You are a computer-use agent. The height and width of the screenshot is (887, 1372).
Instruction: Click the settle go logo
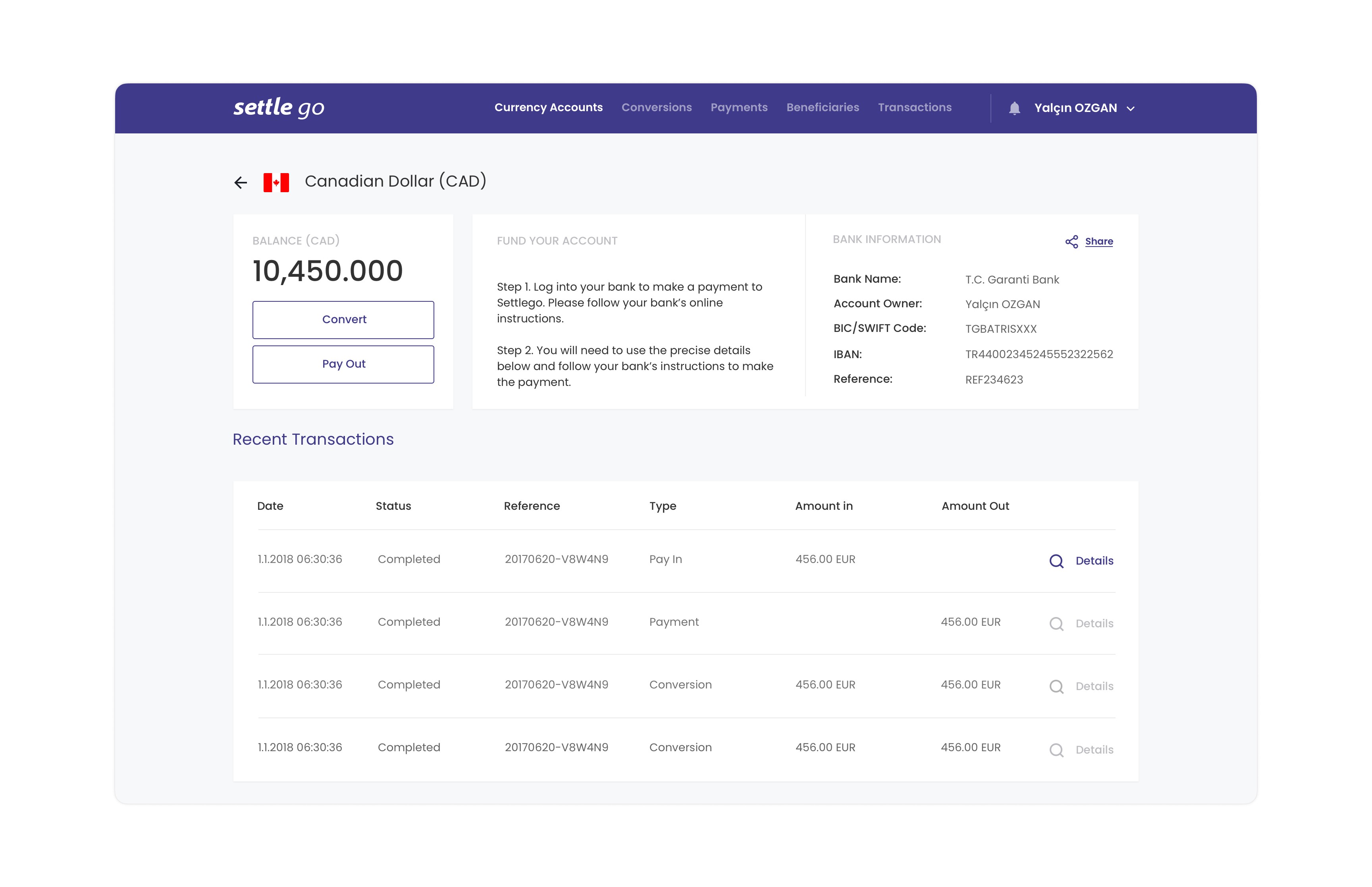[x=279, y=108]
